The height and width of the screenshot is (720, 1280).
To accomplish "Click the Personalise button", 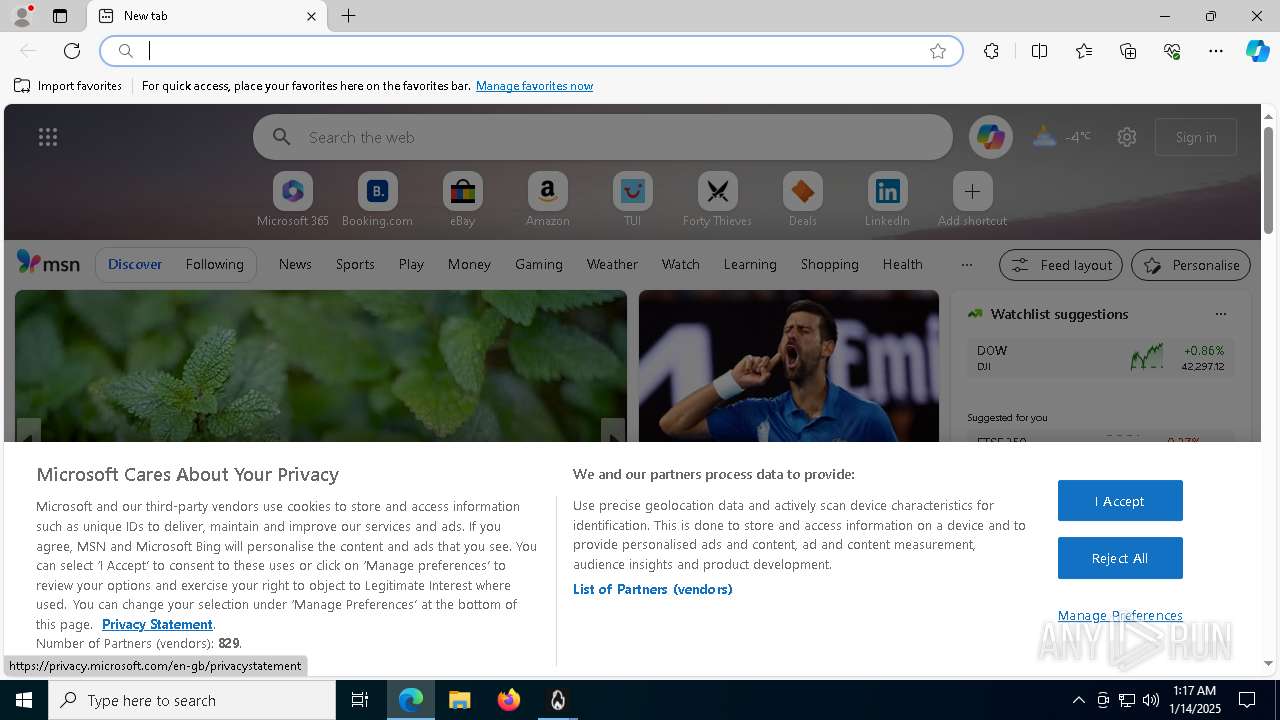I will [1191, 265].
